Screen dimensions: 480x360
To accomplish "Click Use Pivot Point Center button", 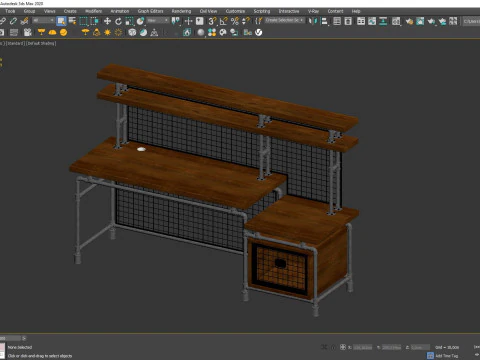I will 176,21.
